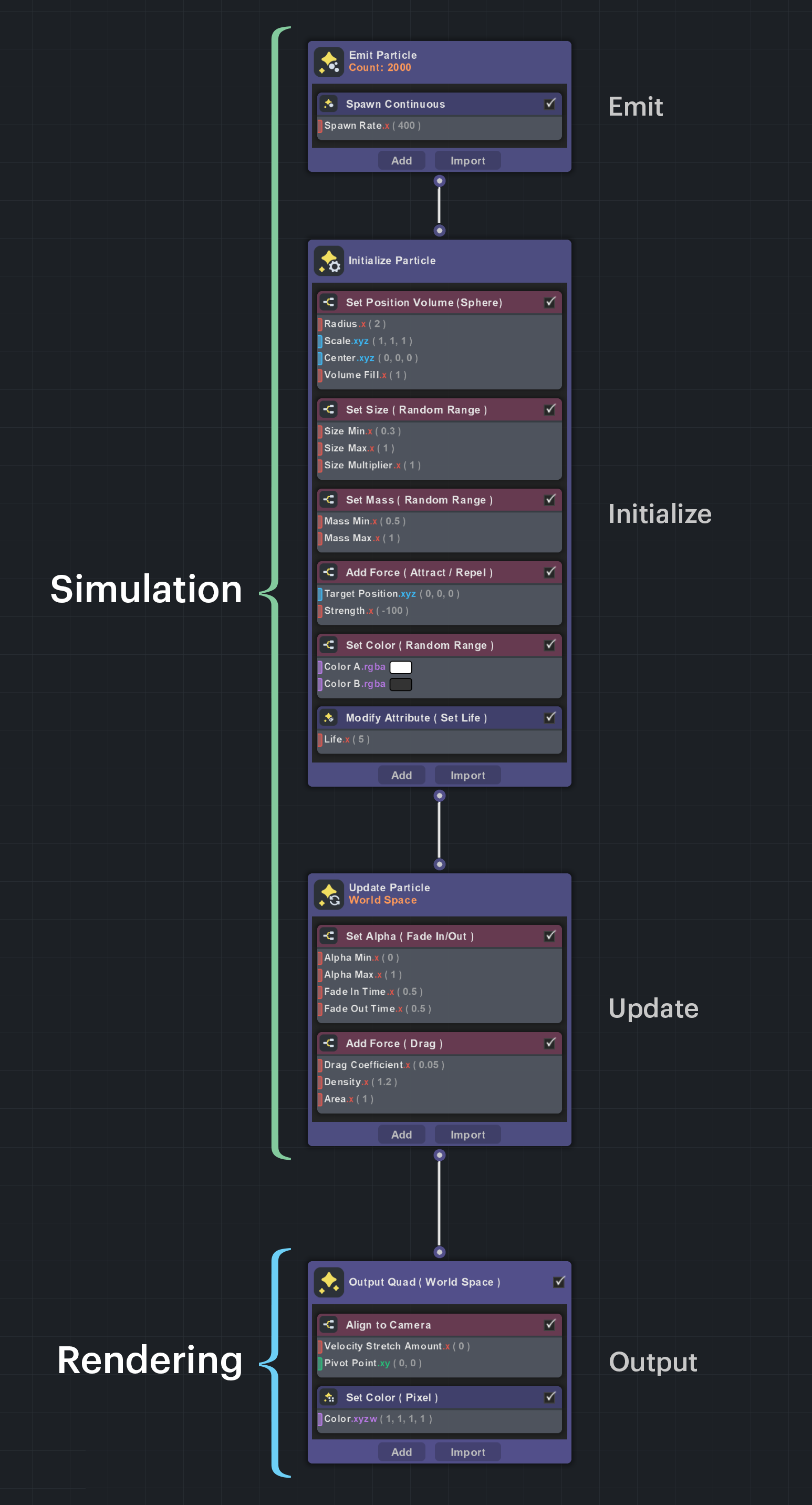
Task: Click Import in the Initialize Particle node
Action: pos(467,775)
